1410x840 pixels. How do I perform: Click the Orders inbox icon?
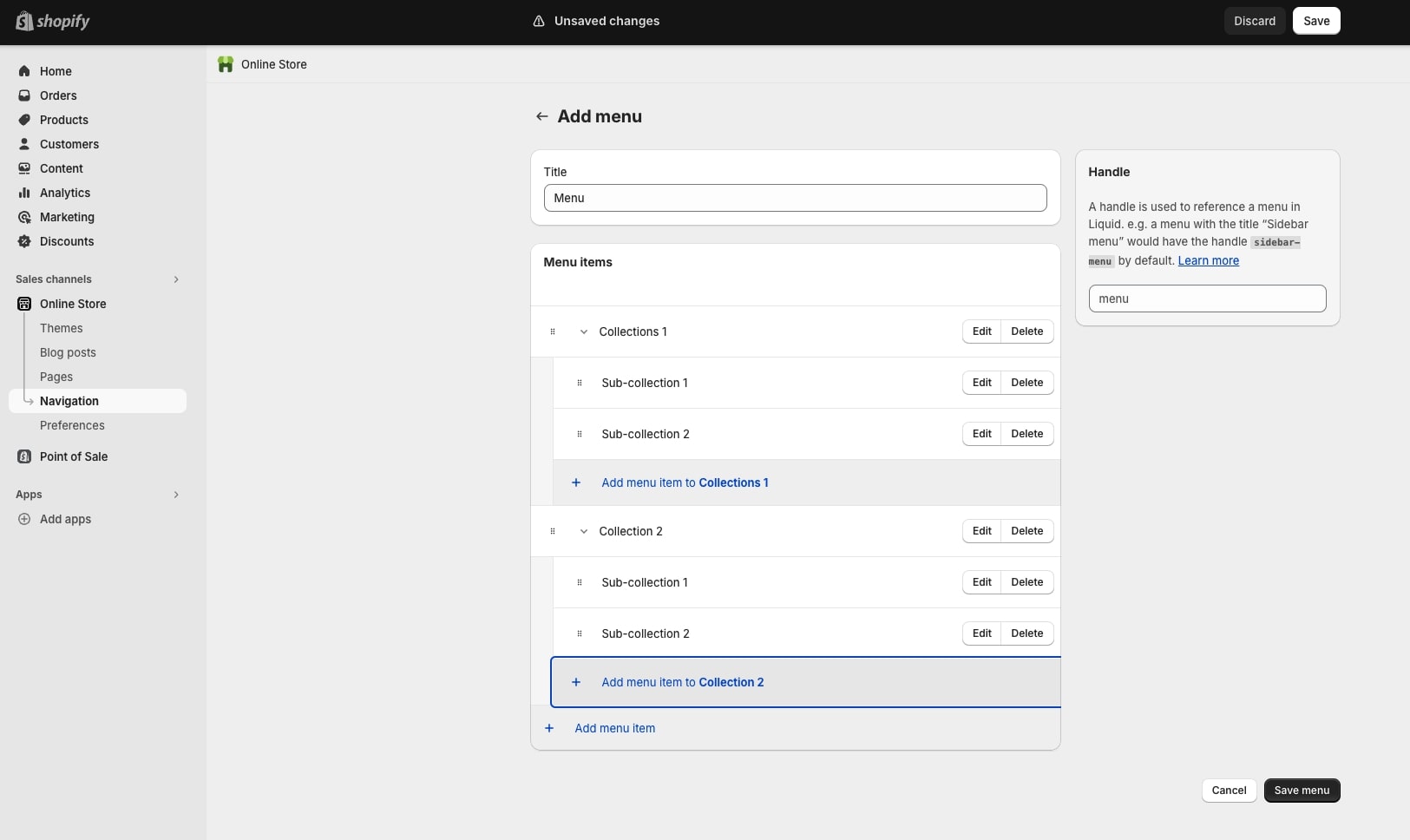pos(24,95)
